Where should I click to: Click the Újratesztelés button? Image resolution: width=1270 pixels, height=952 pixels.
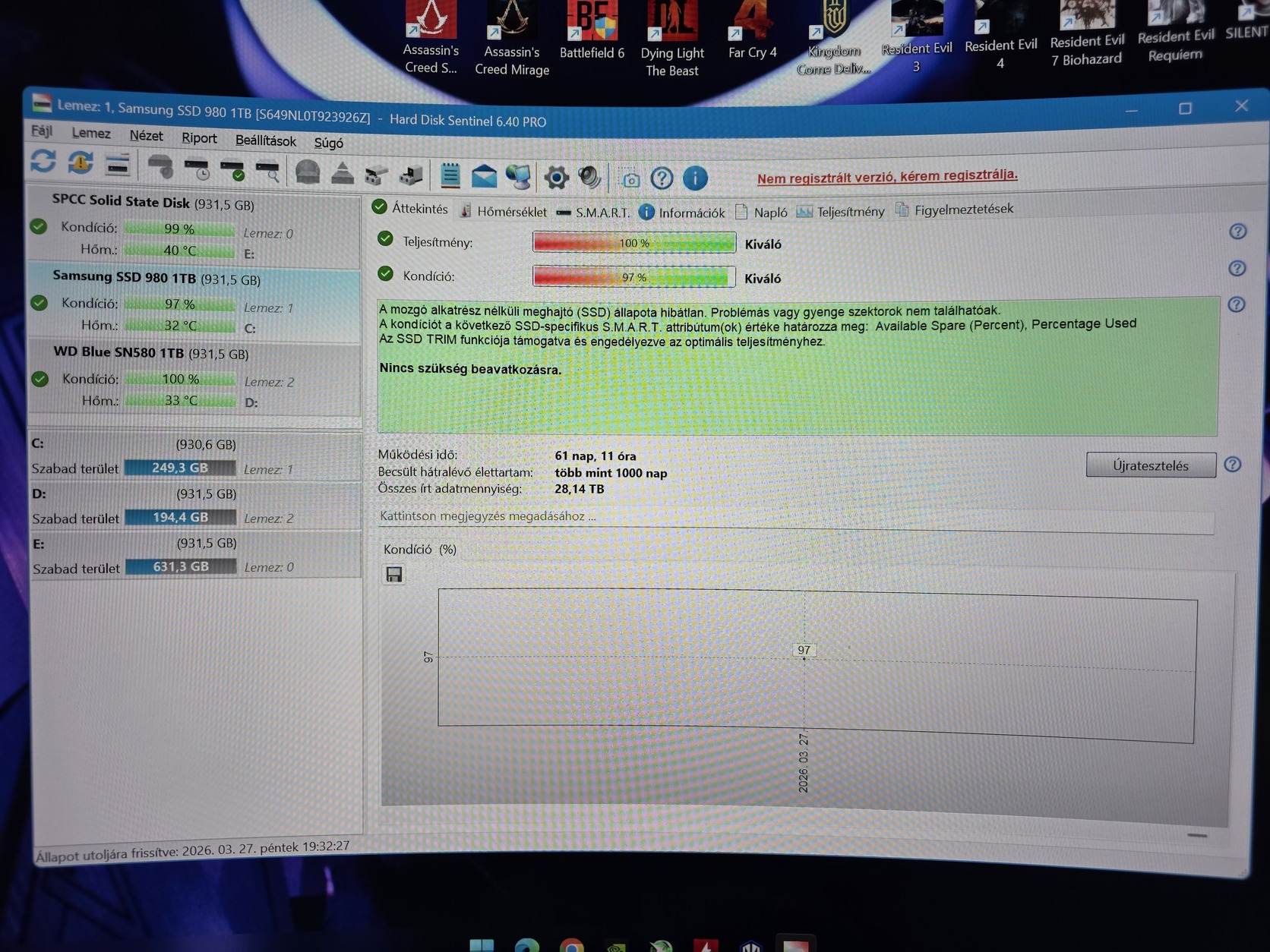pyautogui.click(x=1151, y=465)
